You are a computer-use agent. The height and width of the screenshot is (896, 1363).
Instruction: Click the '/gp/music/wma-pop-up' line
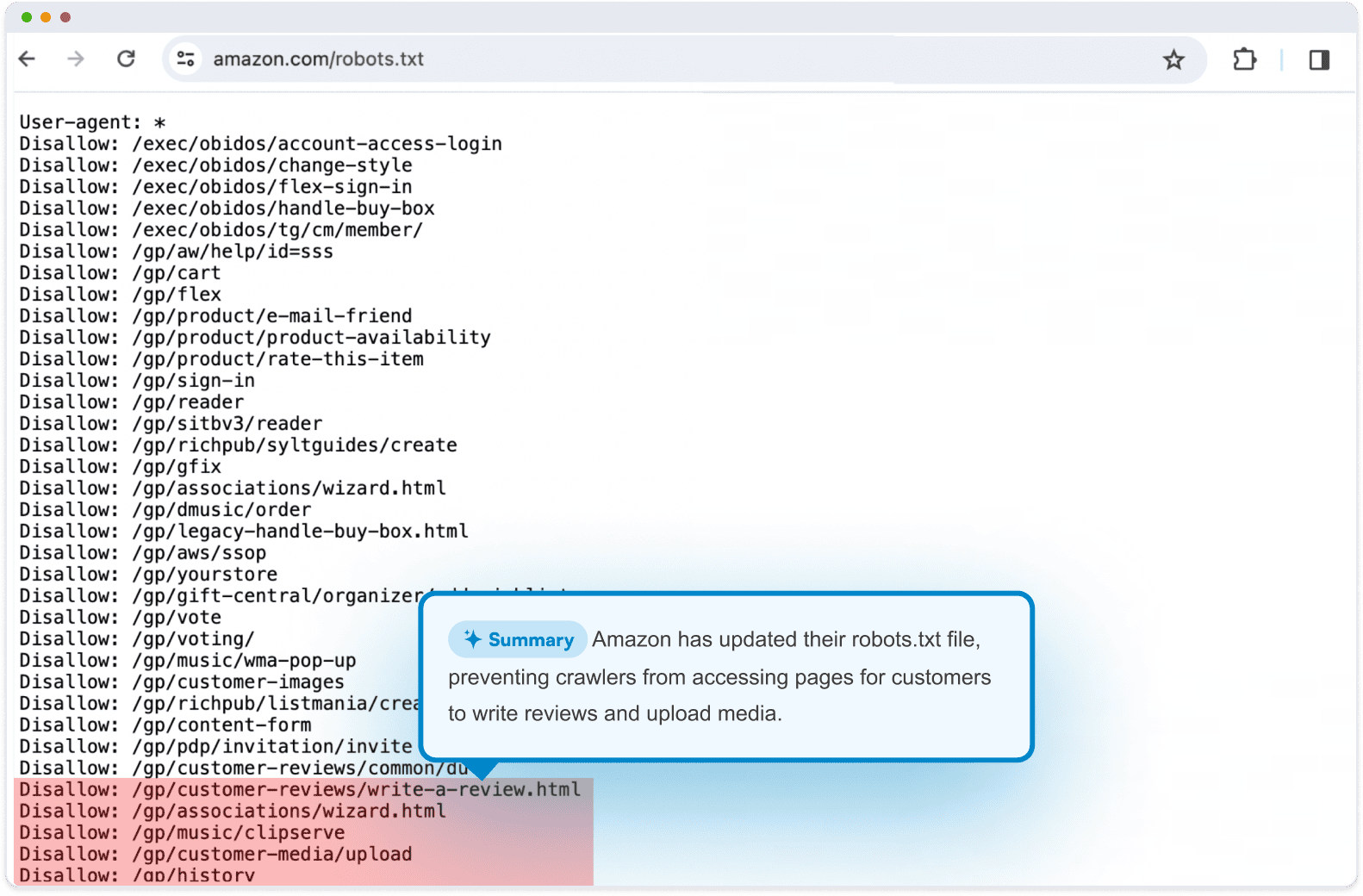click(188, 661)
